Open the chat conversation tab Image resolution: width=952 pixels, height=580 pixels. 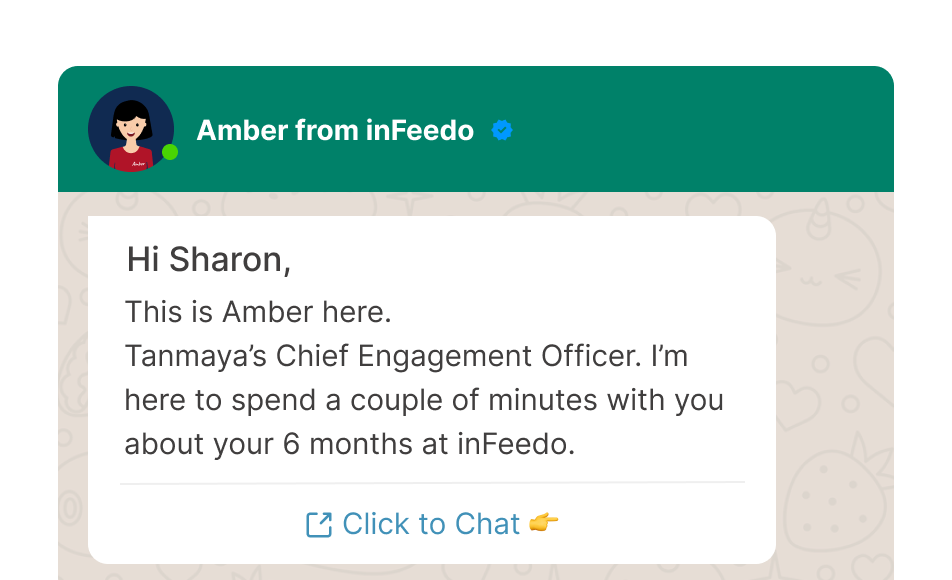[430, 523]
